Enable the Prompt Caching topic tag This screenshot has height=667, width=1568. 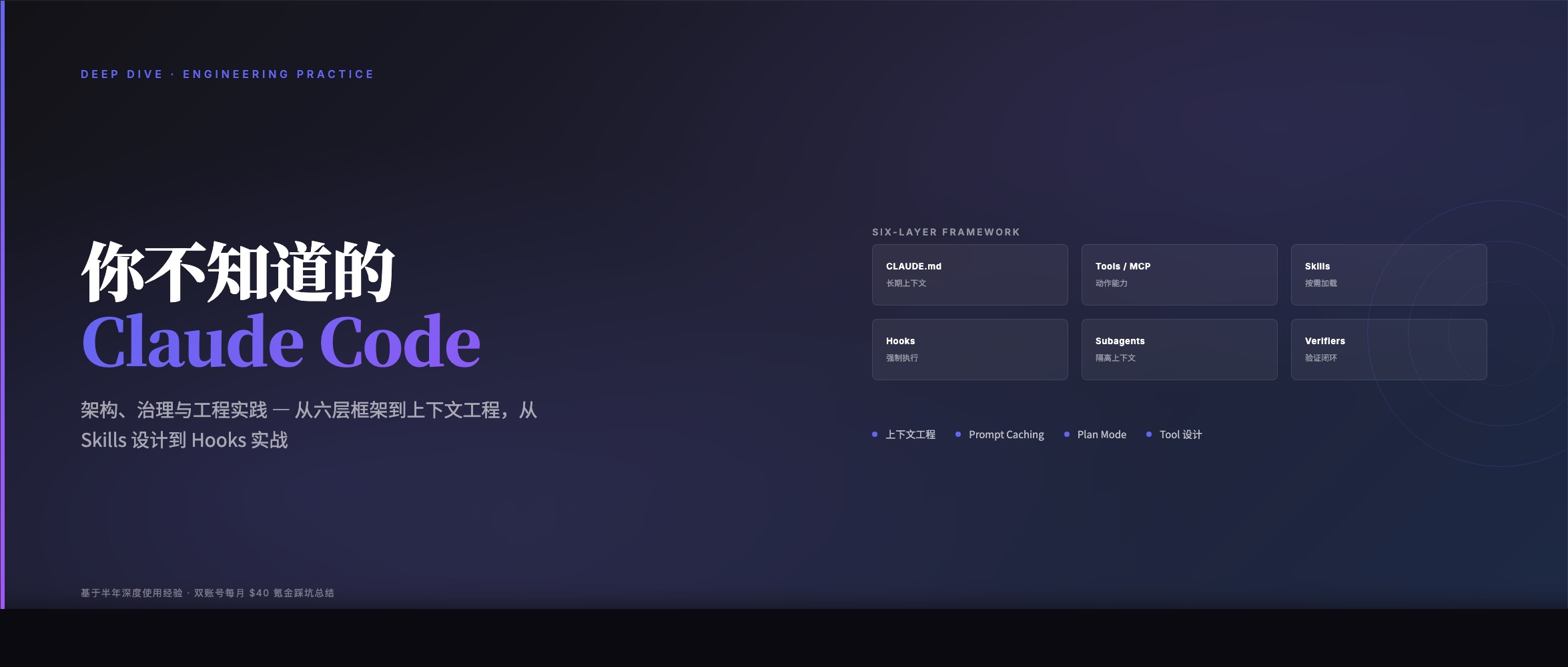tap(1006, 434)
